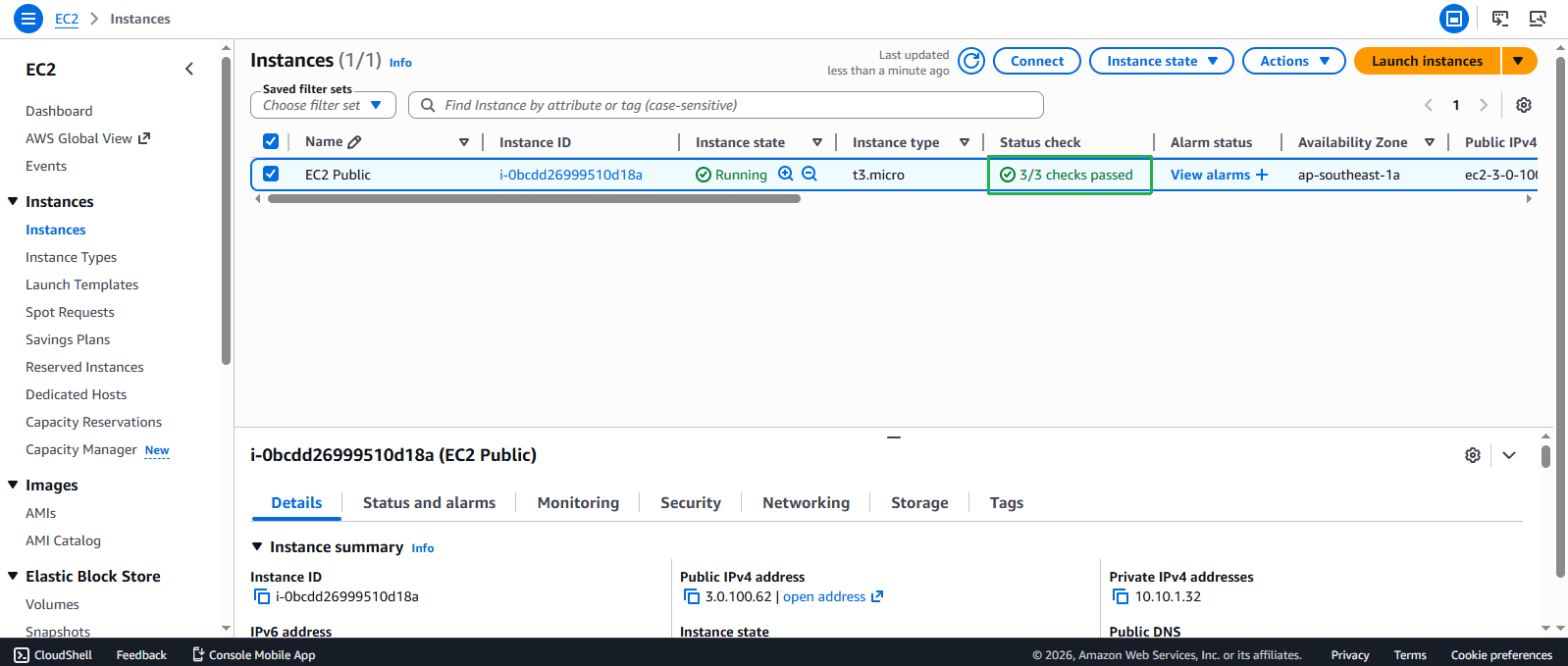1568x666 pixels.
Task: Click the 3/3 checks passed status cell
Action: (1070, 175)
